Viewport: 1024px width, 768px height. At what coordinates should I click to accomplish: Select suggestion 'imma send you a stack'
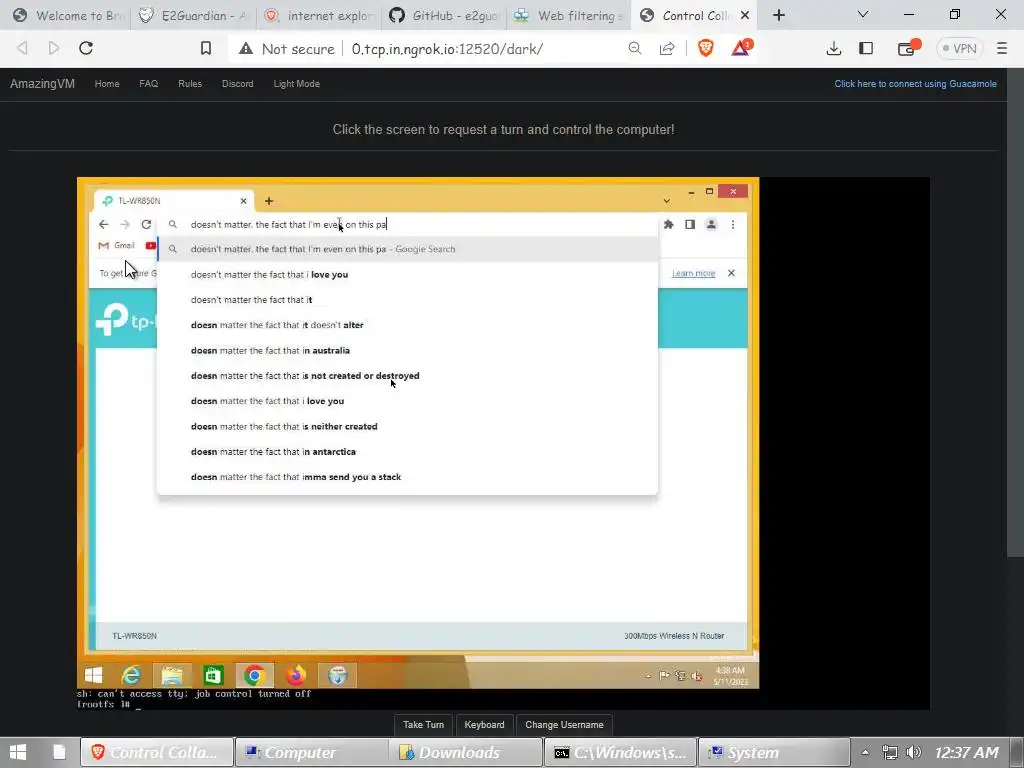coord(408,477)
